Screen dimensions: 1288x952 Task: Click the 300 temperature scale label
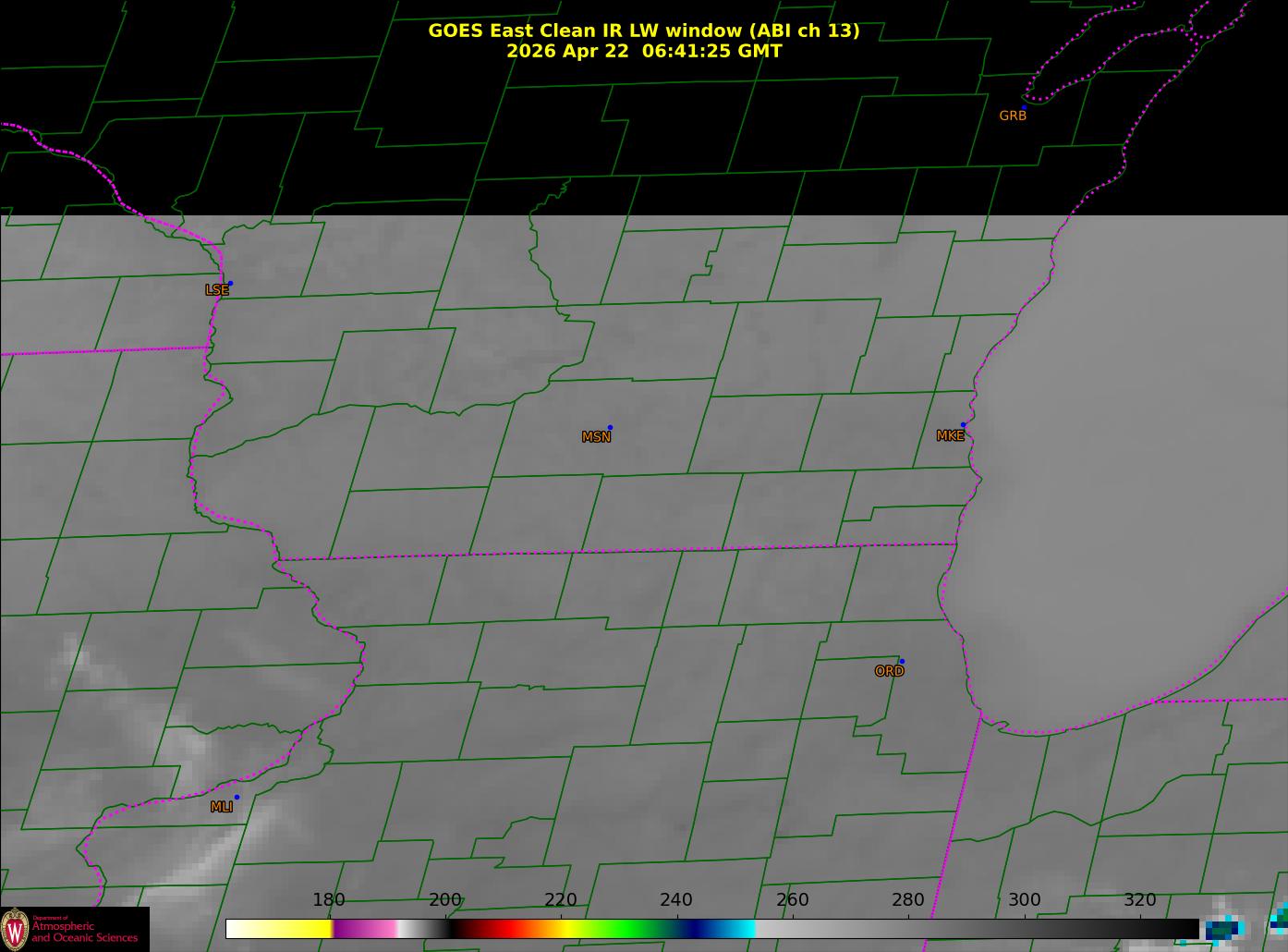(x=1025, y=899)
